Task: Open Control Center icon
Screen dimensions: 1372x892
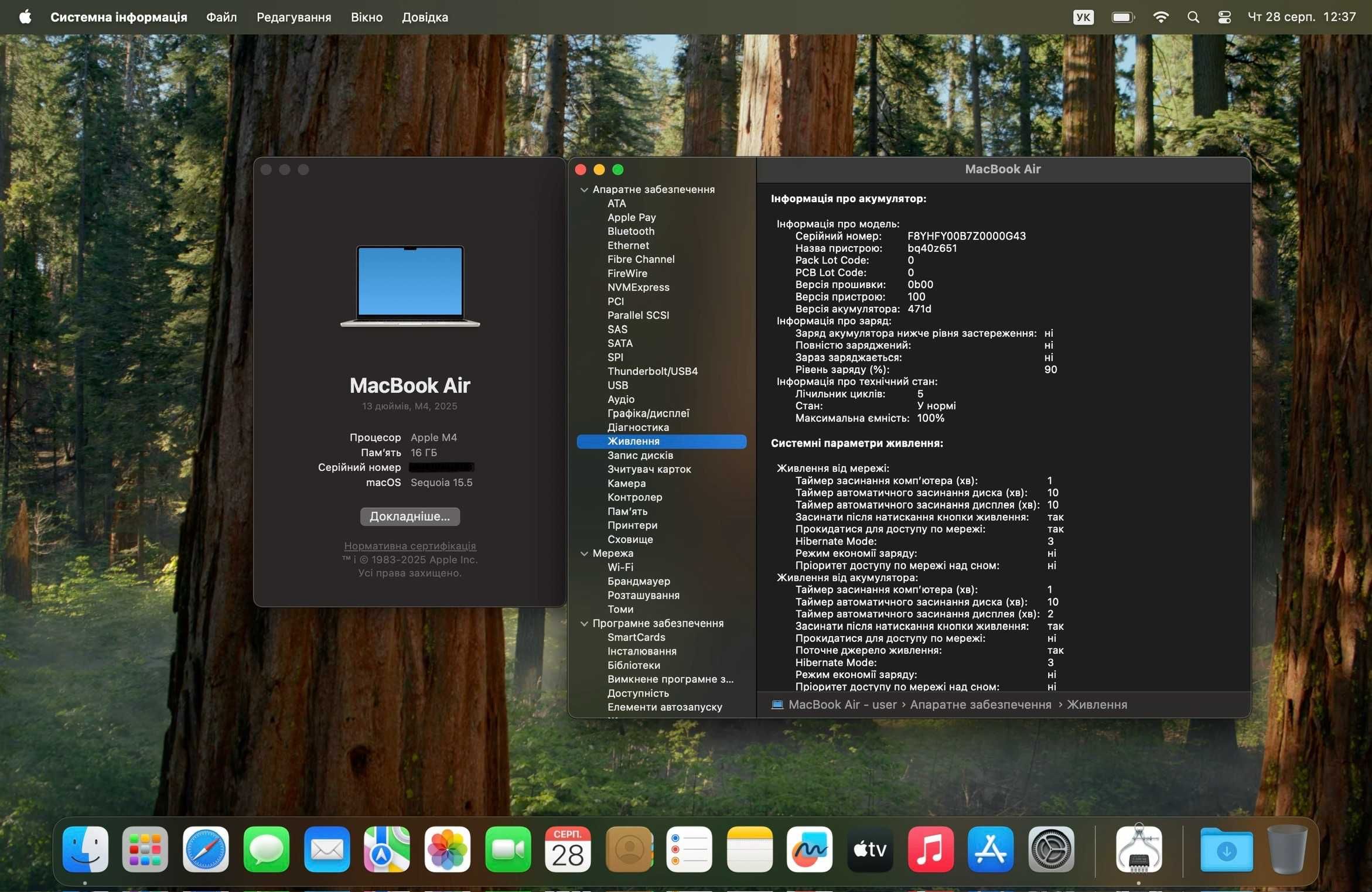Action: [1224, 17]
